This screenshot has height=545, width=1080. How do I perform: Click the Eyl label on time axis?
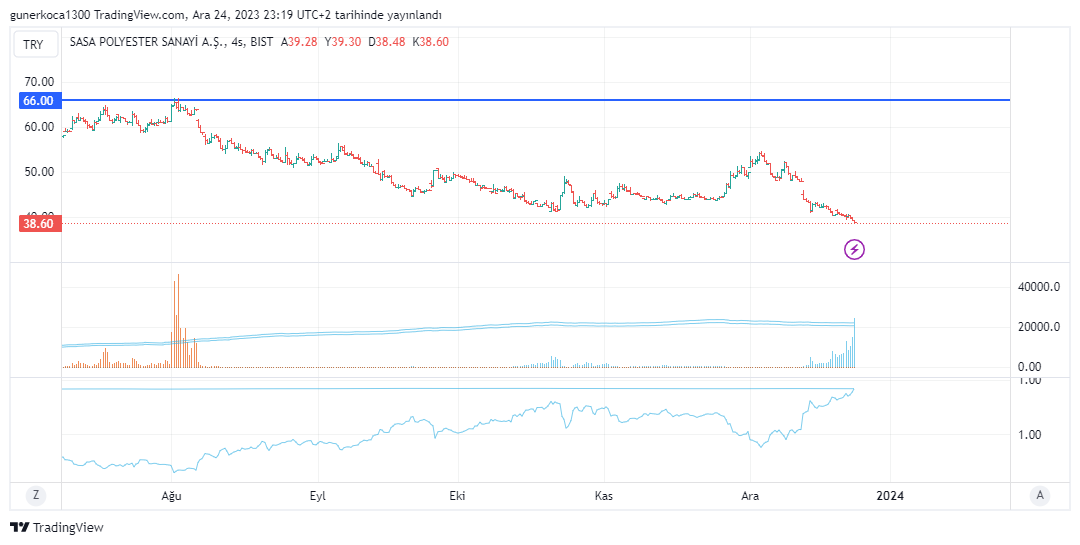click(318, 495)
